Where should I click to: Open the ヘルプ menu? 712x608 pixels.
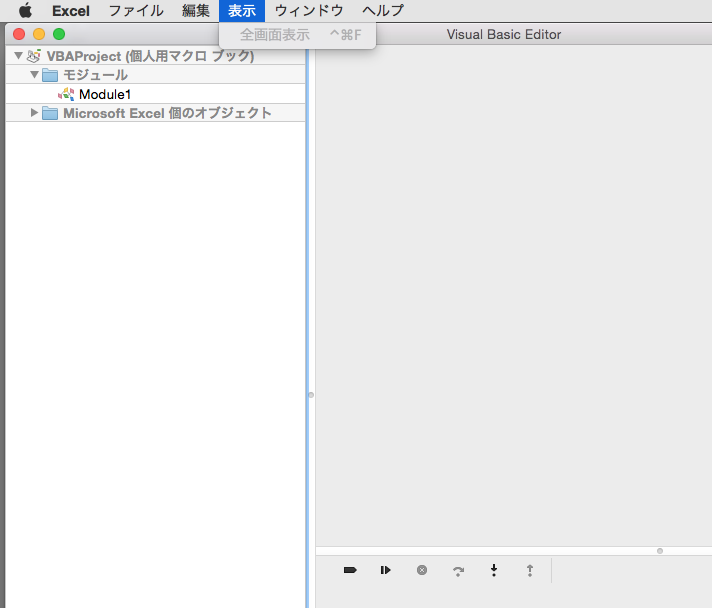pyautogui.click(x=383, y=10)
